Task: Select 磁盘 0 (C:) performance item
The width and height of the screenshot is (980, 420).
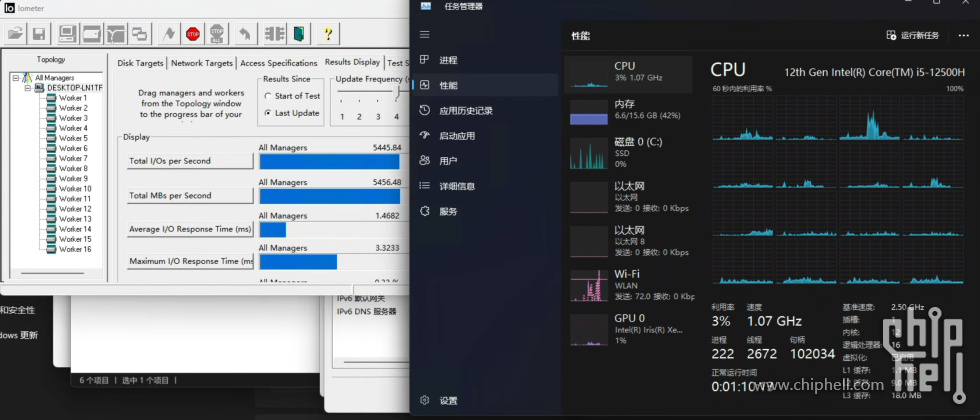Action: [x=628, y=152]
